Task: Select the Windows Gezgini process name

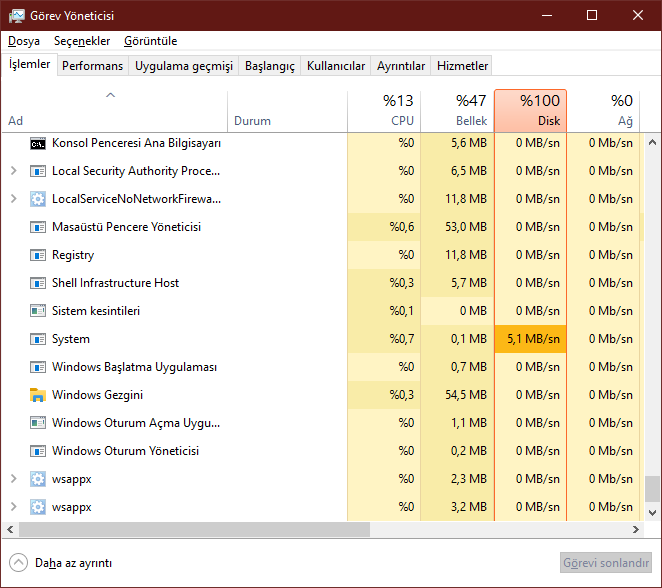Action: pos(98,395)
